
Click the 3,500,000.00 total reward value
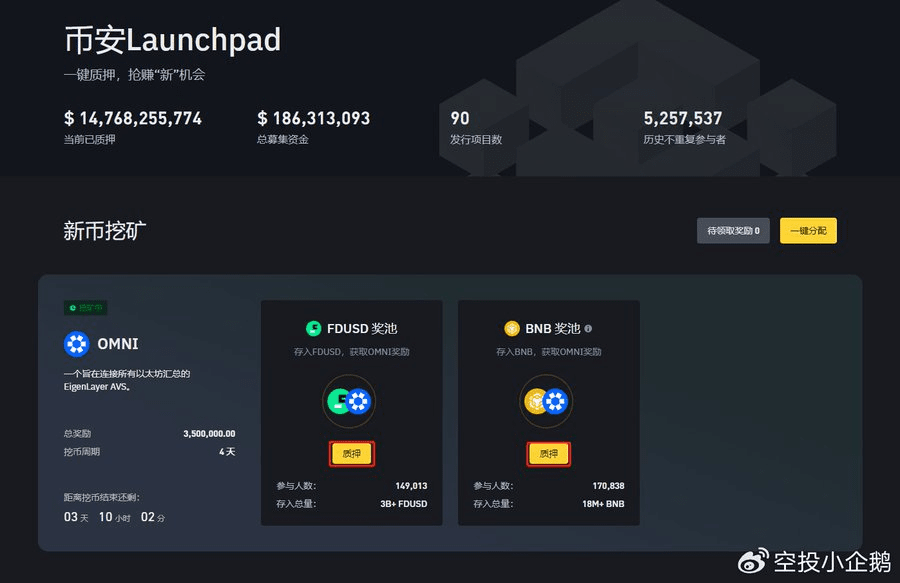tap(209, 434)
